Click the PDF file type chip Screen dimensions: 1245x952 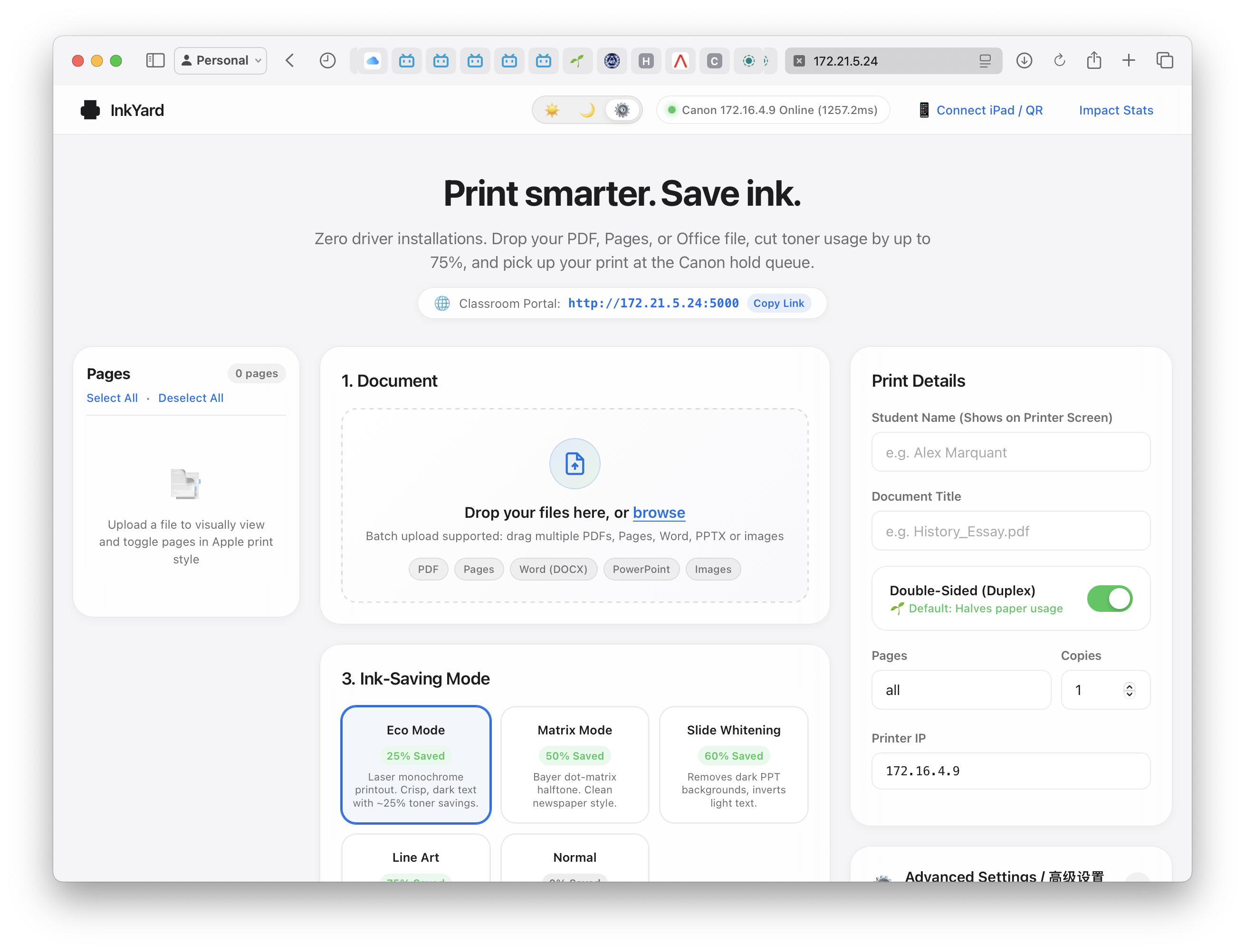tap(428, 569)
